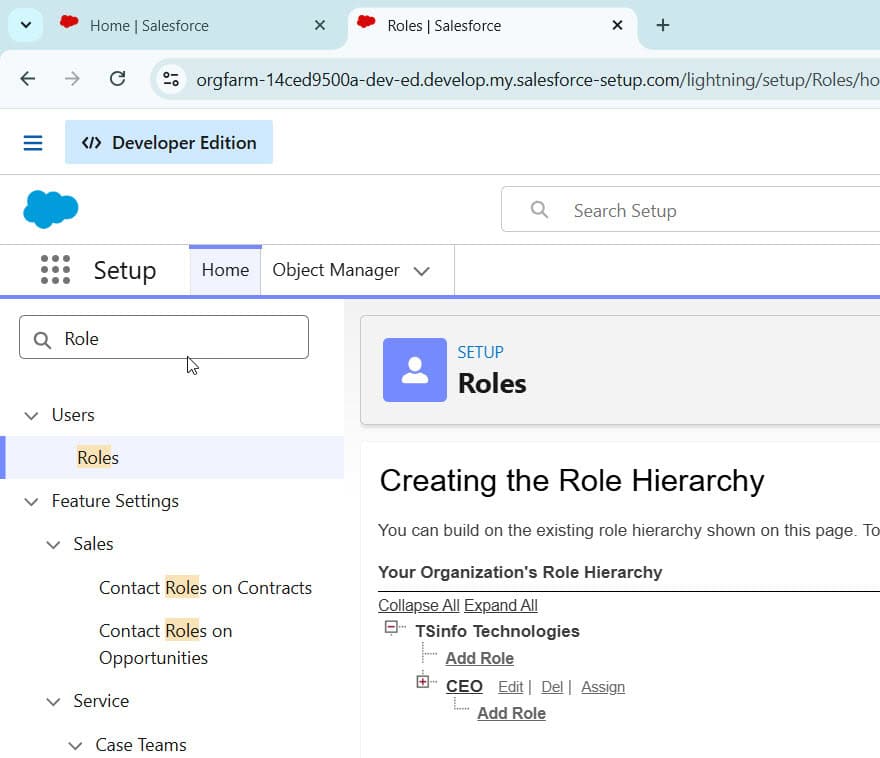Screen dimensions: 880x758
Task: Collapse the TSinfo Technologies hierarchy node
Action: (x=391, y=627)
